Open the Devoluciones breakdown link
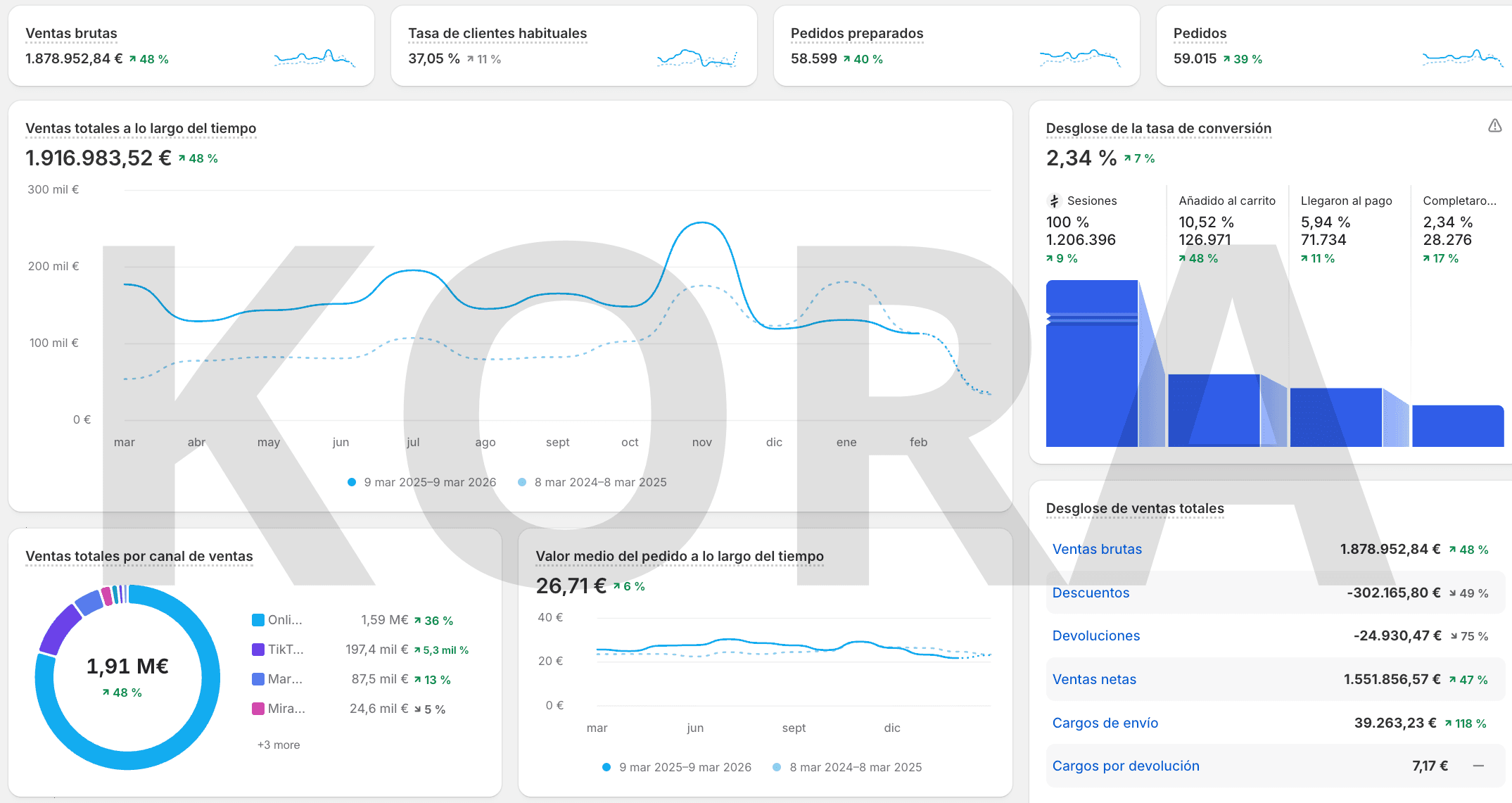 (x=1095, y=636)
